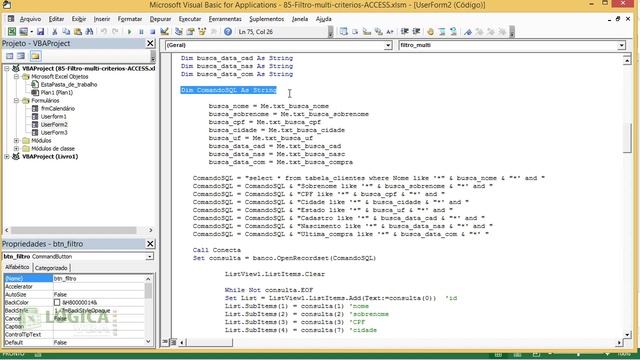
Task: Open the Editar menu
Action: tap(56, 19)
